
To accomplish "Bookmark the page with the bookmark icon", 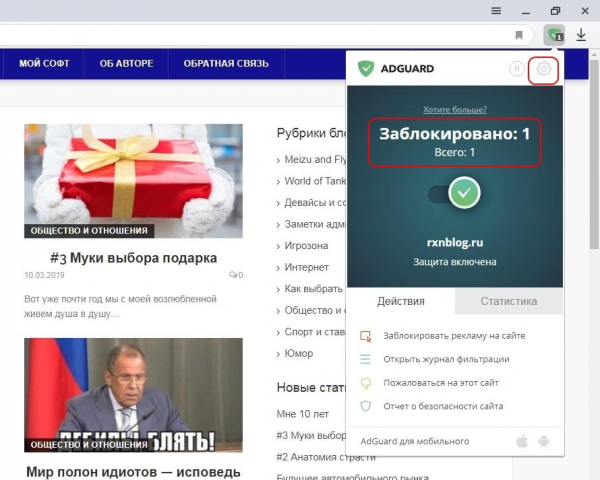I will 519,35.
